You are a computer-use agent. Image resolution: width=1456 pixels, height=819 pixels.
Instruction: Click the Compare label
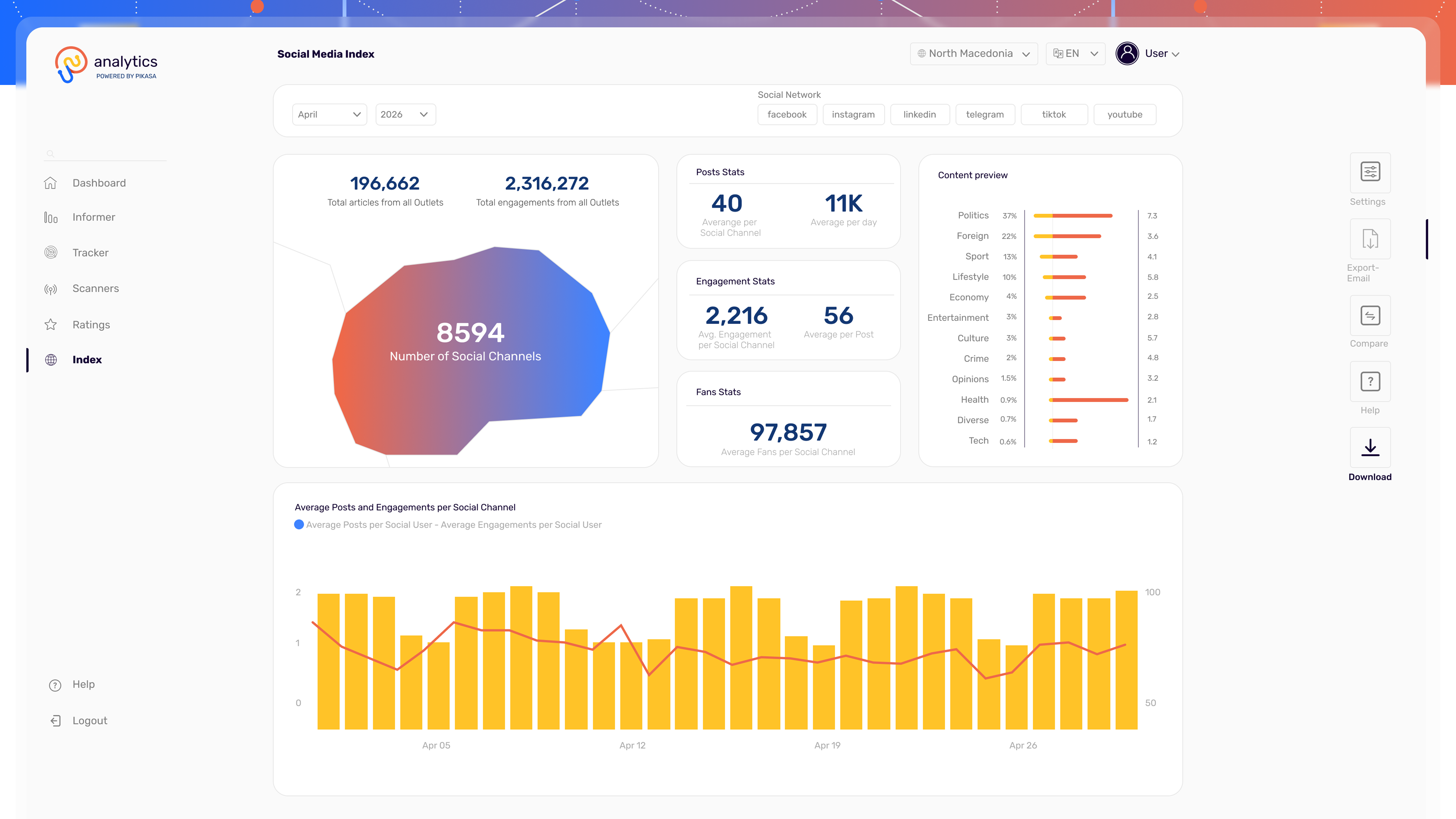tap(1368, 344)
